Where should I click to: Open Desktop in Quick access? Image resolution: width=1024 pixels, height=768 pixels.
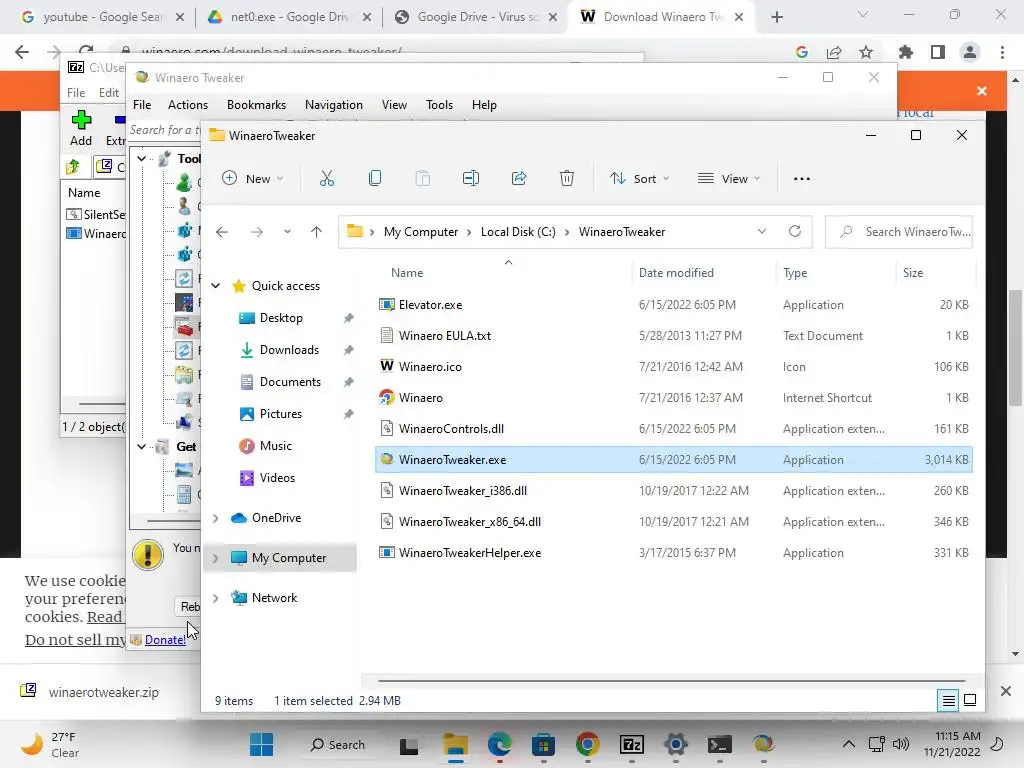(x=281, y=318)
